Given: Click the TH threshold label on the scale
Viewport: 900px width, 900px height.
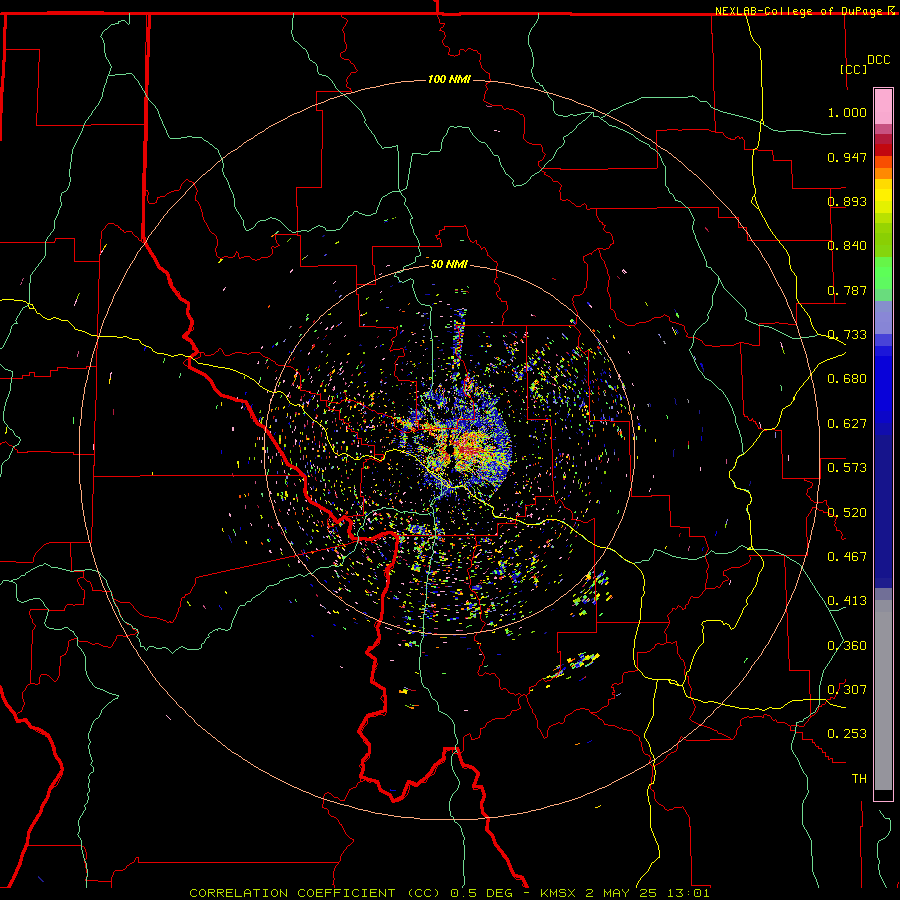Looking at the screenshot, I should click(x=859, y=779).
